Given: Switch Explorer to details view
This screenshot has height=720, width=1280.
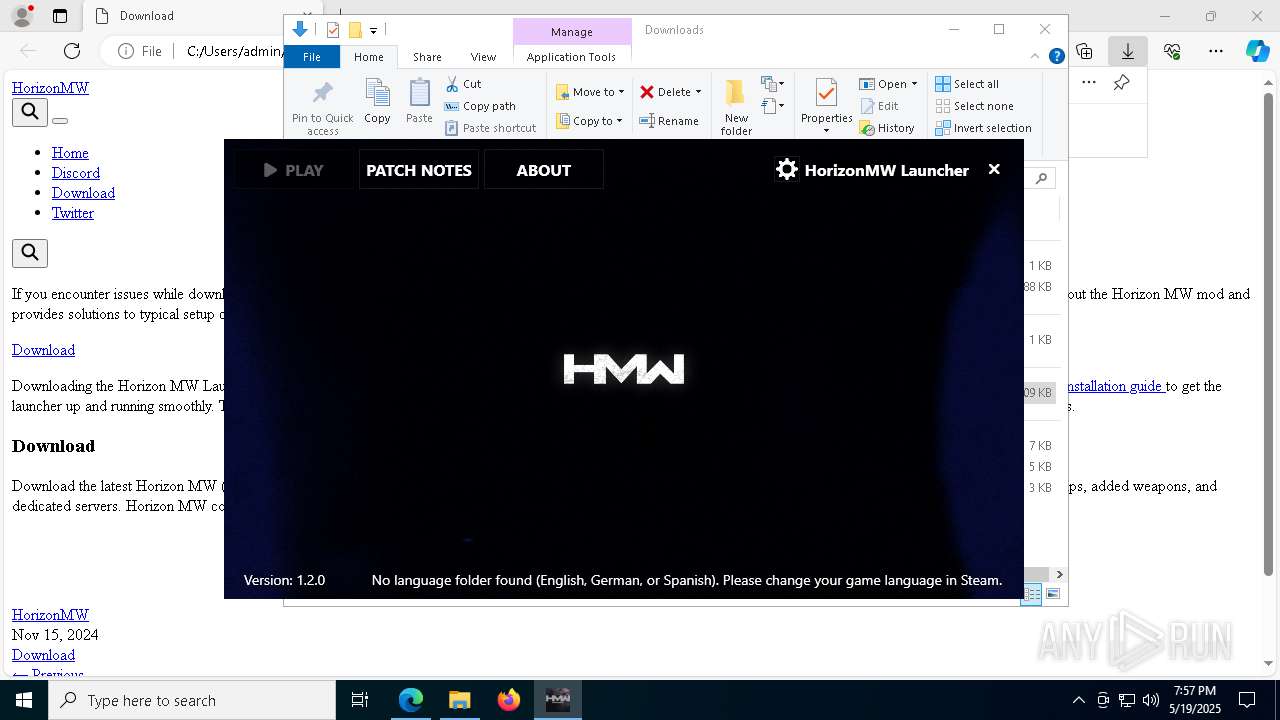Looking at the screenshot, I should tap(1031, 594).
